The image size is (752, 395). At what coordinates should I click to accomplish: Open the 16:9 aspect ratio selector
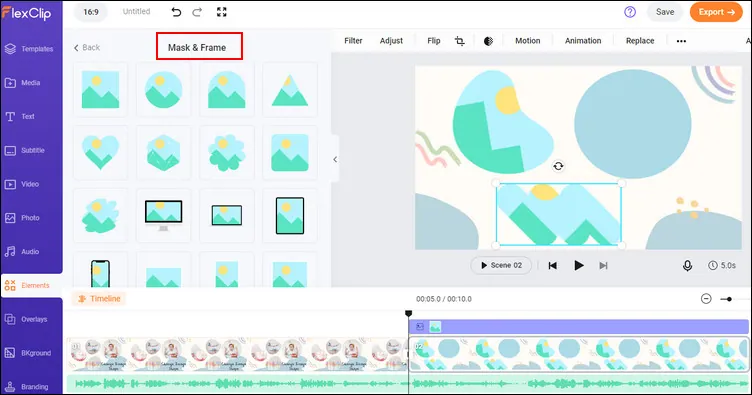pyautogui.click(x=91, y=12)
